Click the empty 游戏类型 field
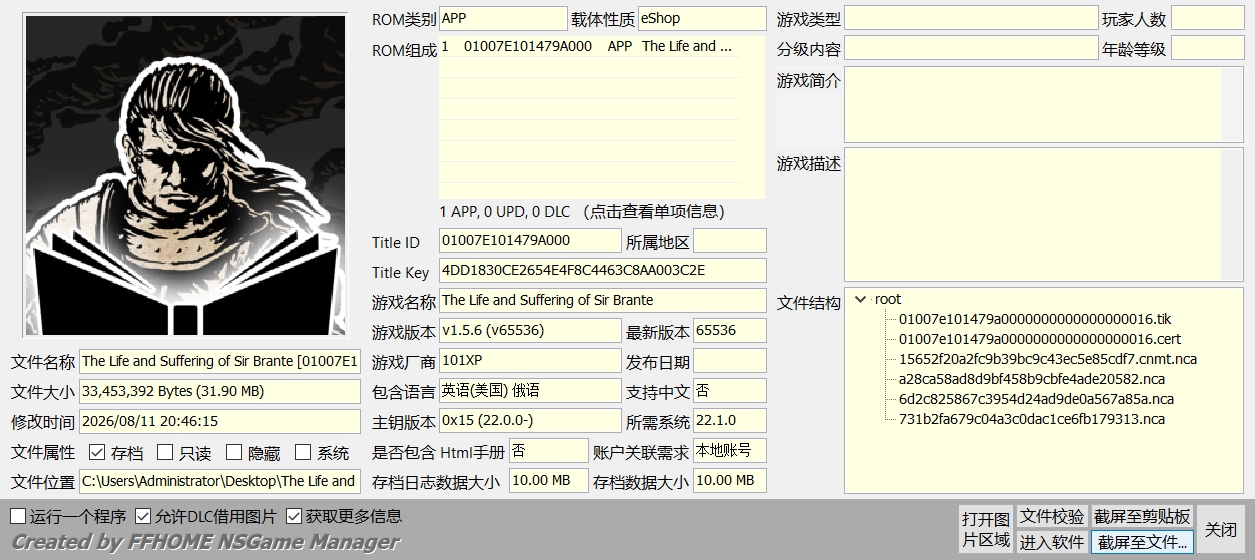This screenshot has width=1255, height=560. coord(971,18)
